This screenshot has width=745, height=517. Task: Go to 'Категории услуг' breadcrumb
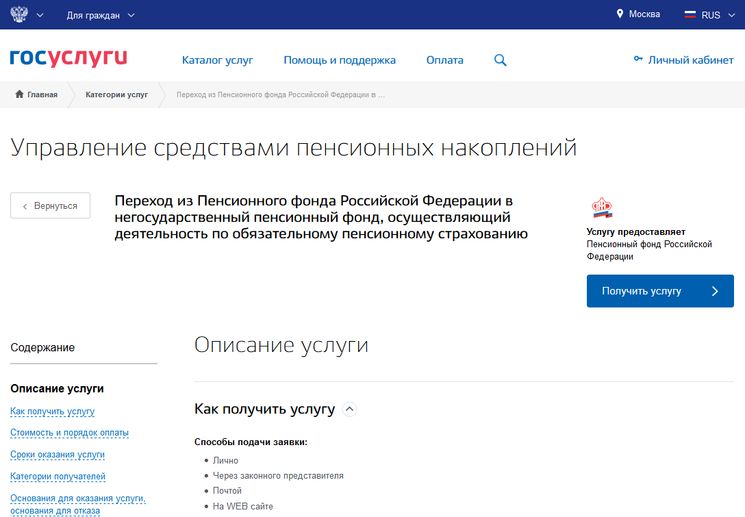[x=116, y=95]
